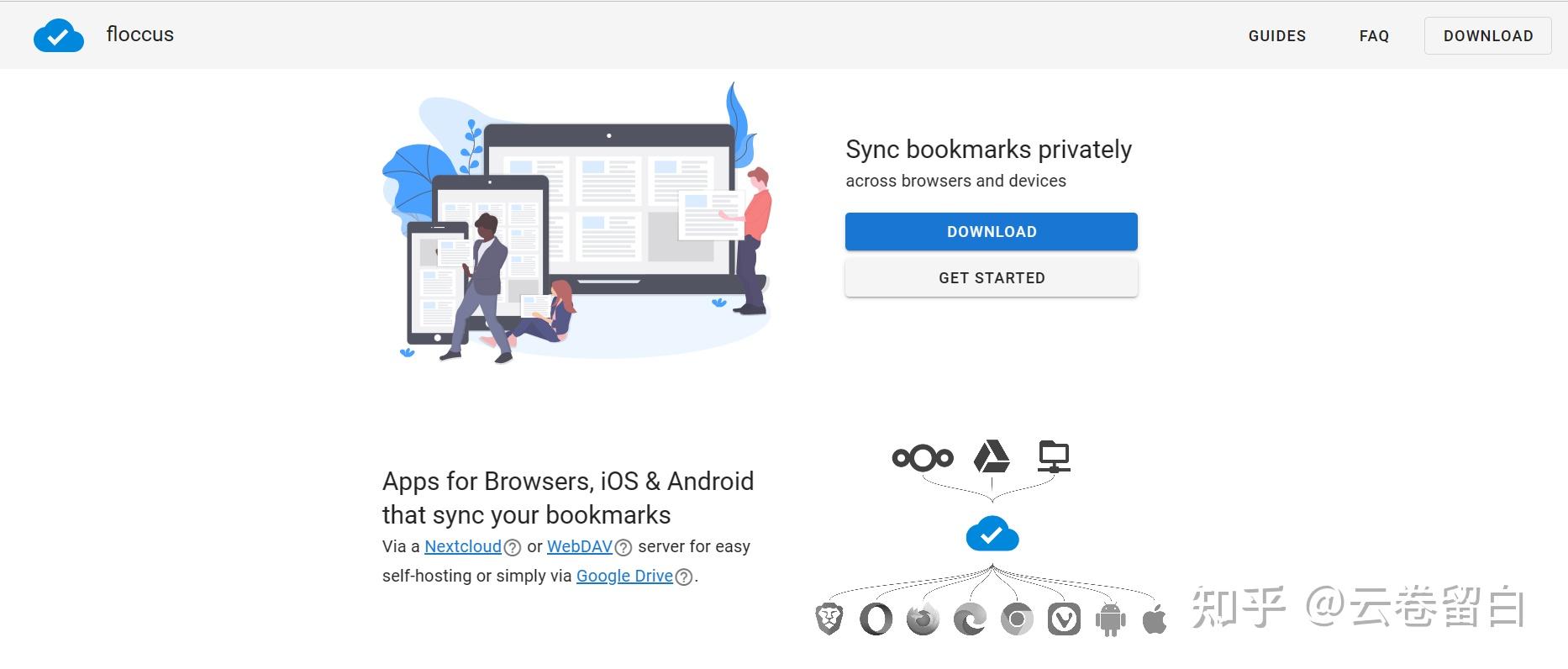Click the Vivaldi browser icon
The image size is (1568, 669).
(1064, 619)
